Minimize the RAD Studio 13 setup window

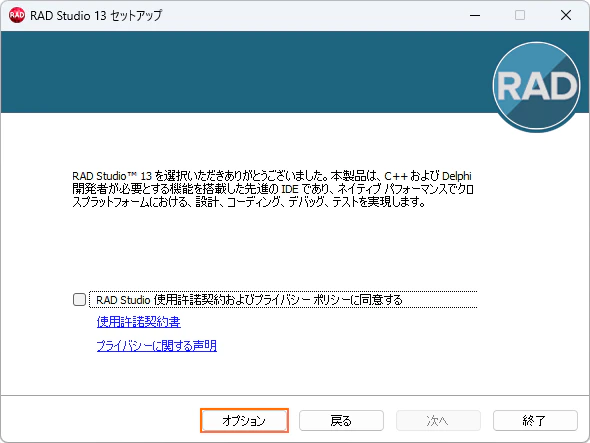click(475, 15)
